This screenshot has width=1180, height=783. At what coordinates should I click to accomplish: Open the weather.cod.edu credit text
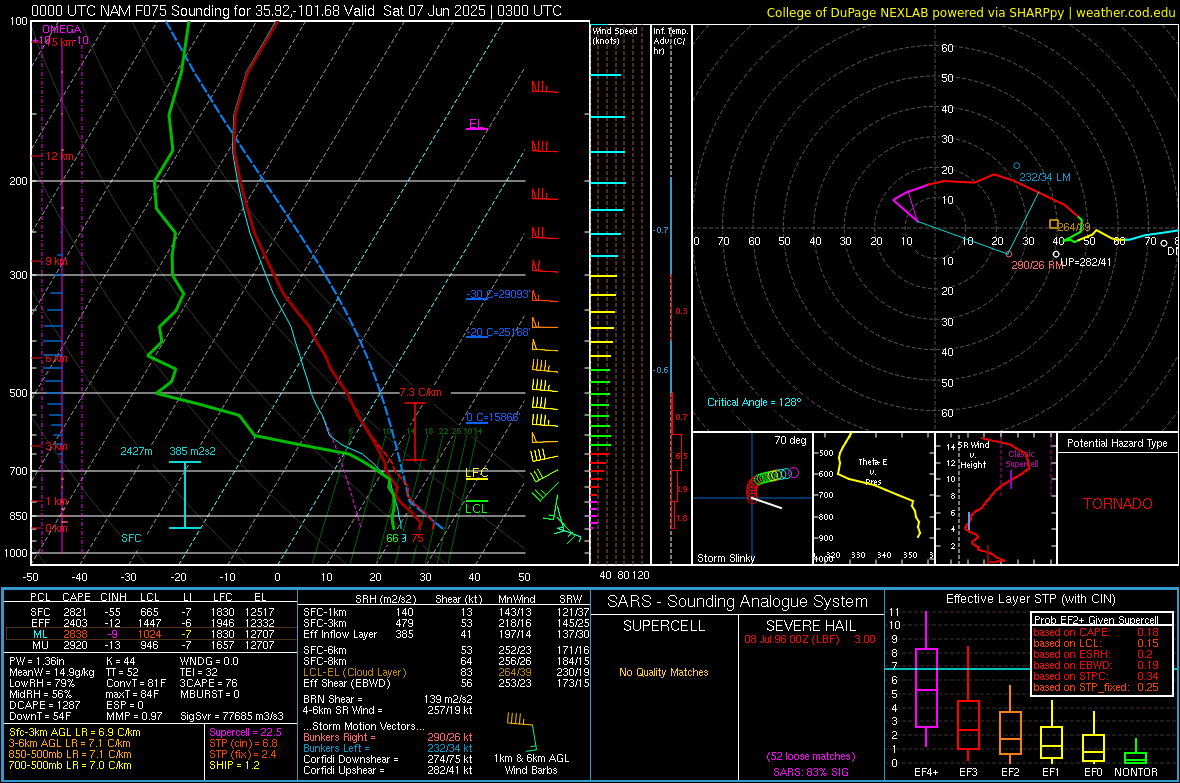pyautogui.click(x=1125, y=12)
